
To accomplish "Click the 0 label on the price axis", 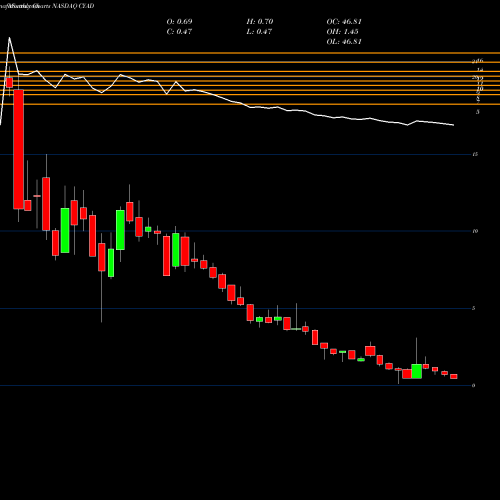I will (474, 386).
